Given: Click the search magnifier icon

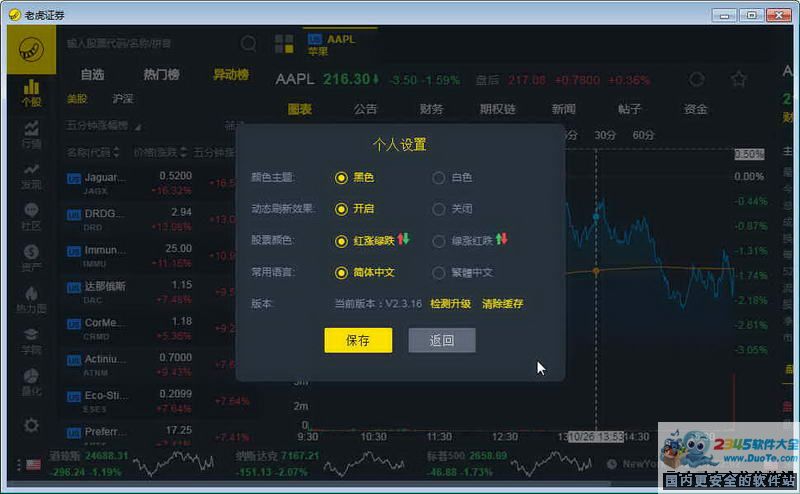Looking at the screenshot, I should pyautogui.click(x=248, y=44).
